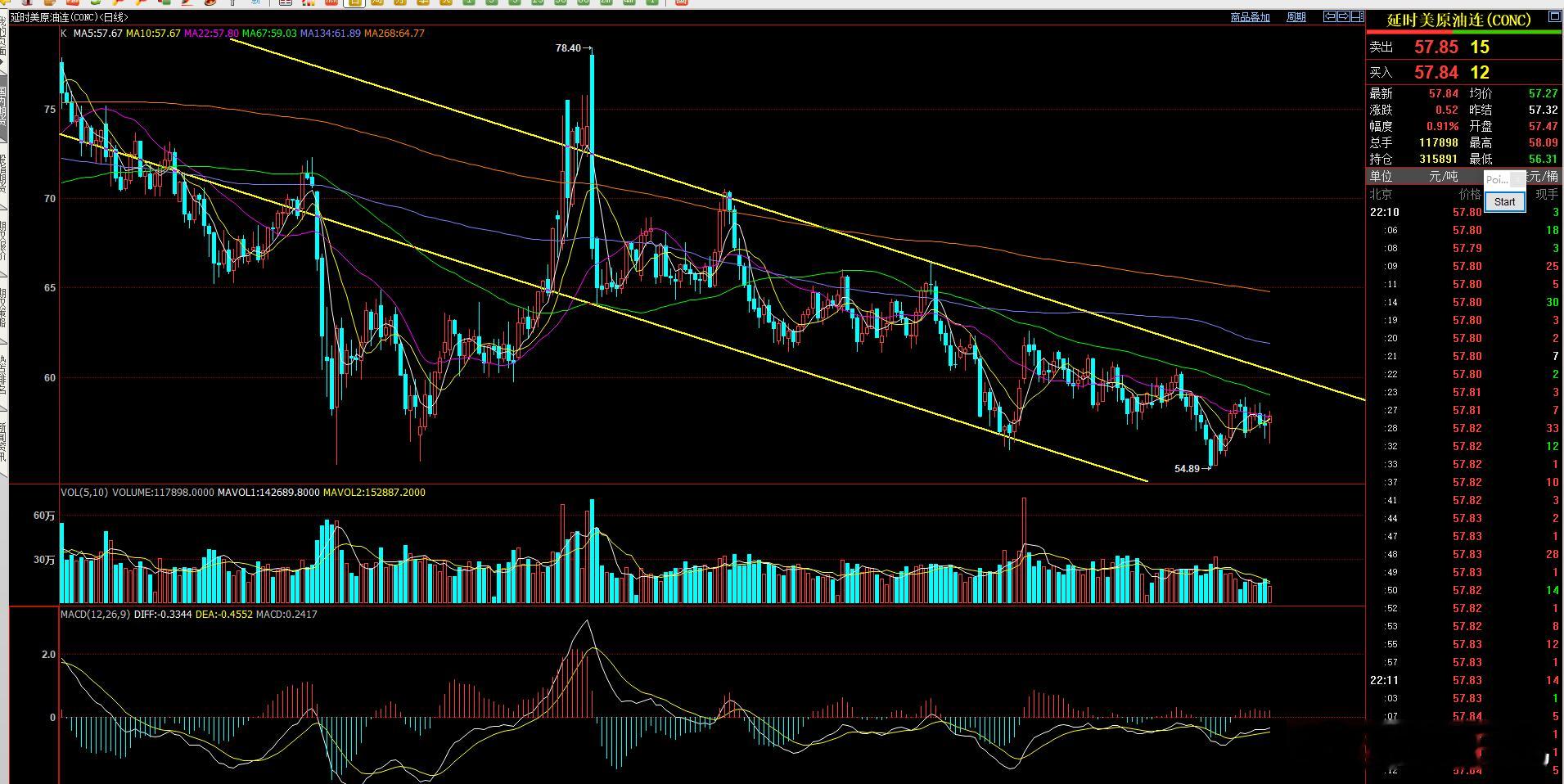Screen dimensions: 1564x784
Task: Select the :28 tick row with volume 33
Action: (x=1464, y=429)
